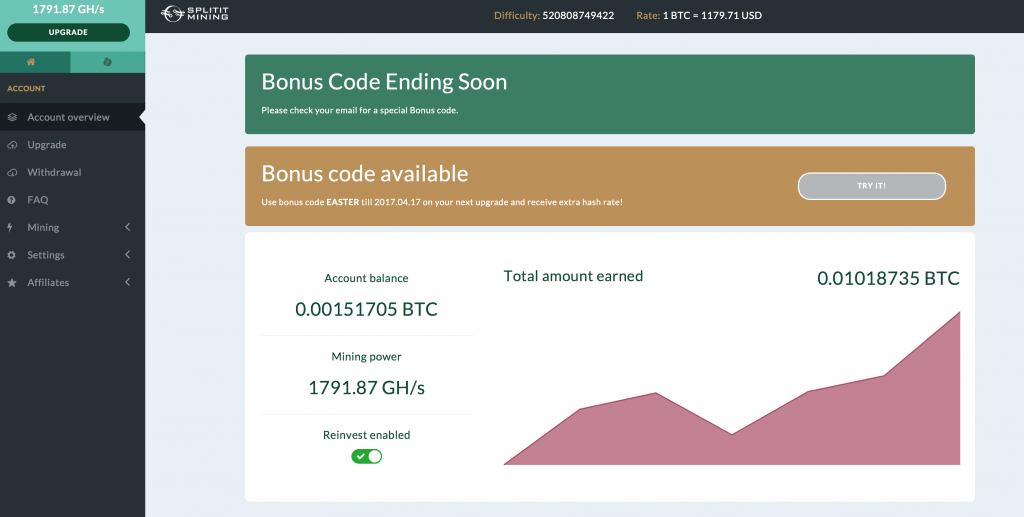Open the pie chart icon tab
The image size is (1024, 517).
point(107,62)
